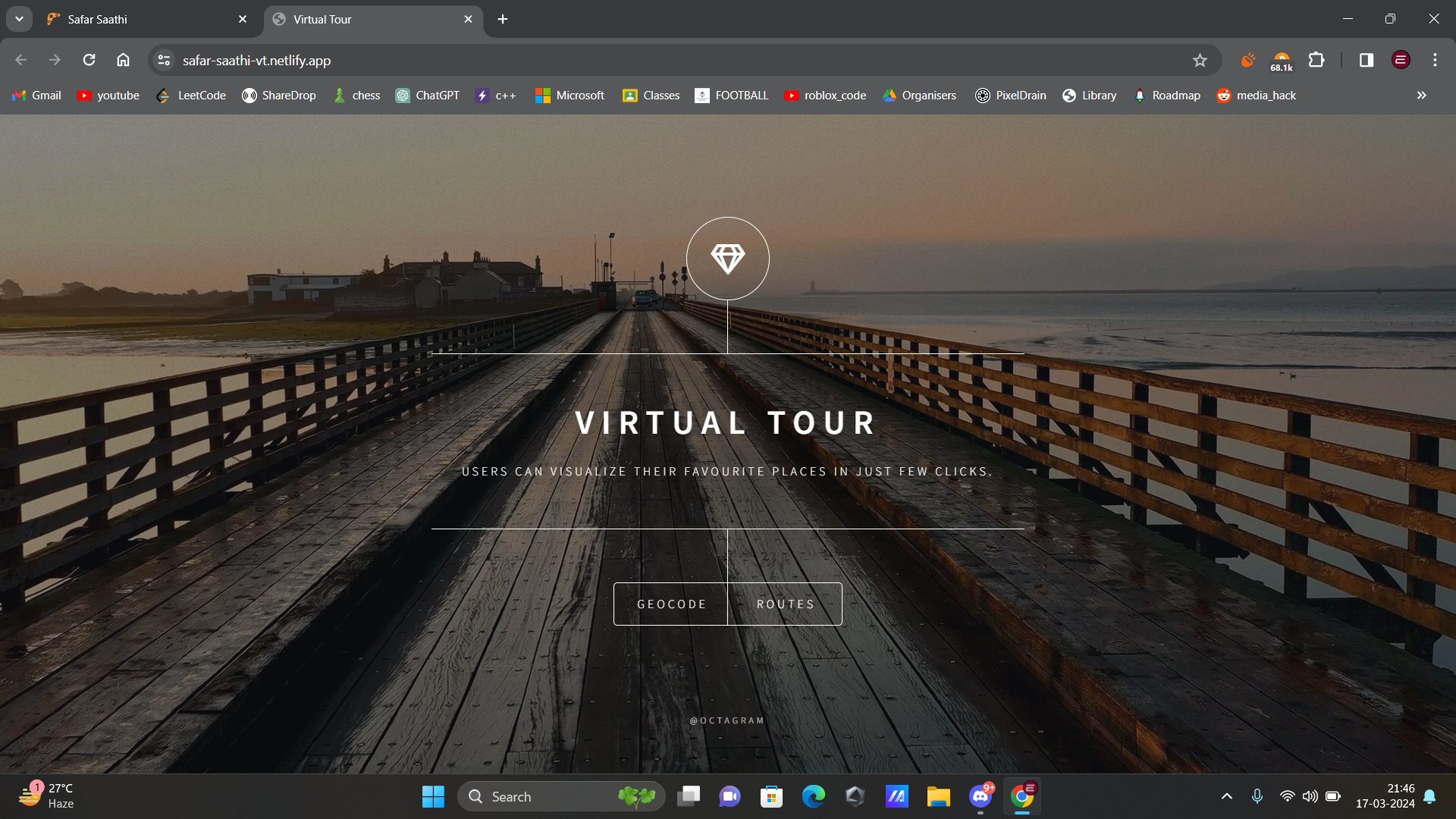Switch to the Safar Saathi tab

tap(144, 19)
